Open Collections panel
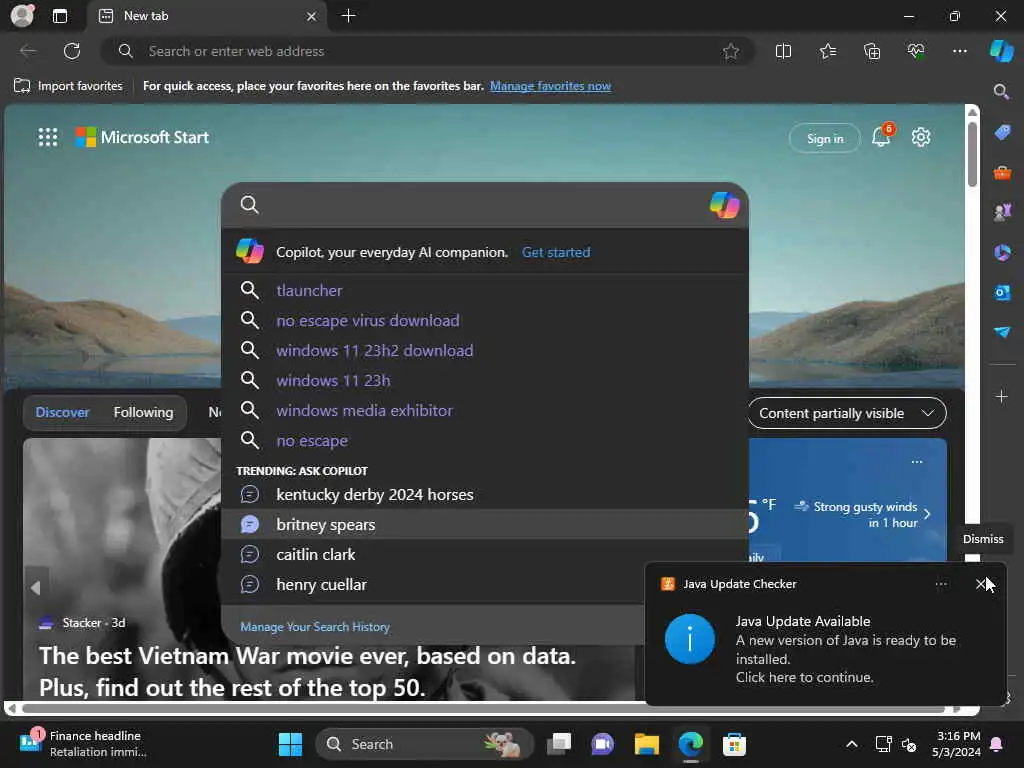This screenshot has height=768, width=1024. [872, 51]
